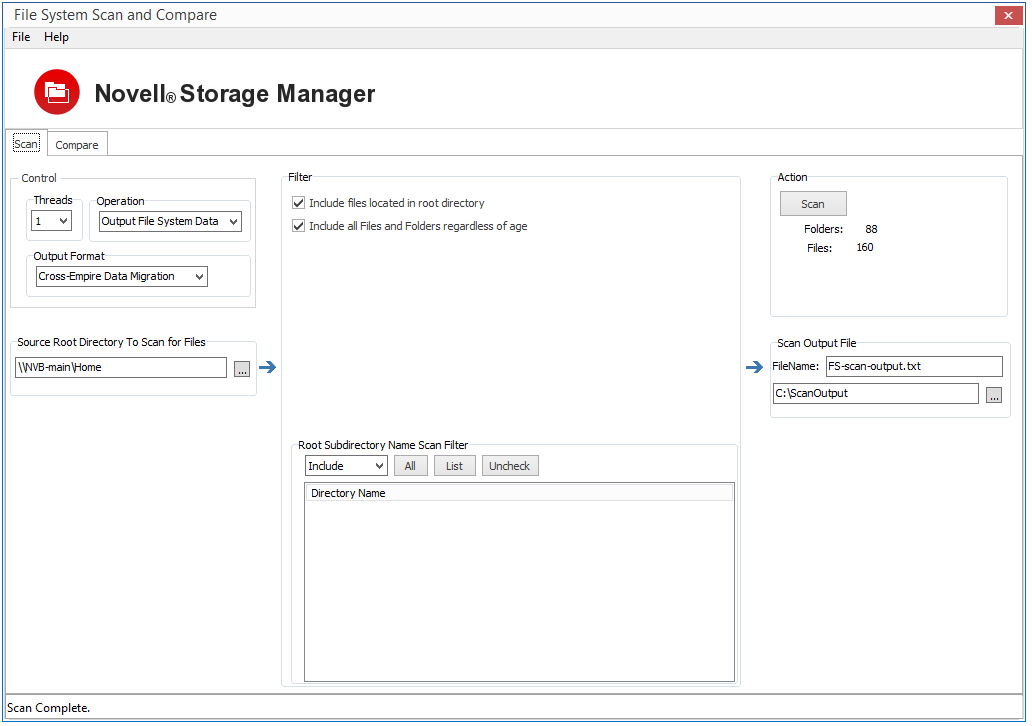Close the File System Scan window
This screenshot has width=1032, height=726.
click(1007, 15)
